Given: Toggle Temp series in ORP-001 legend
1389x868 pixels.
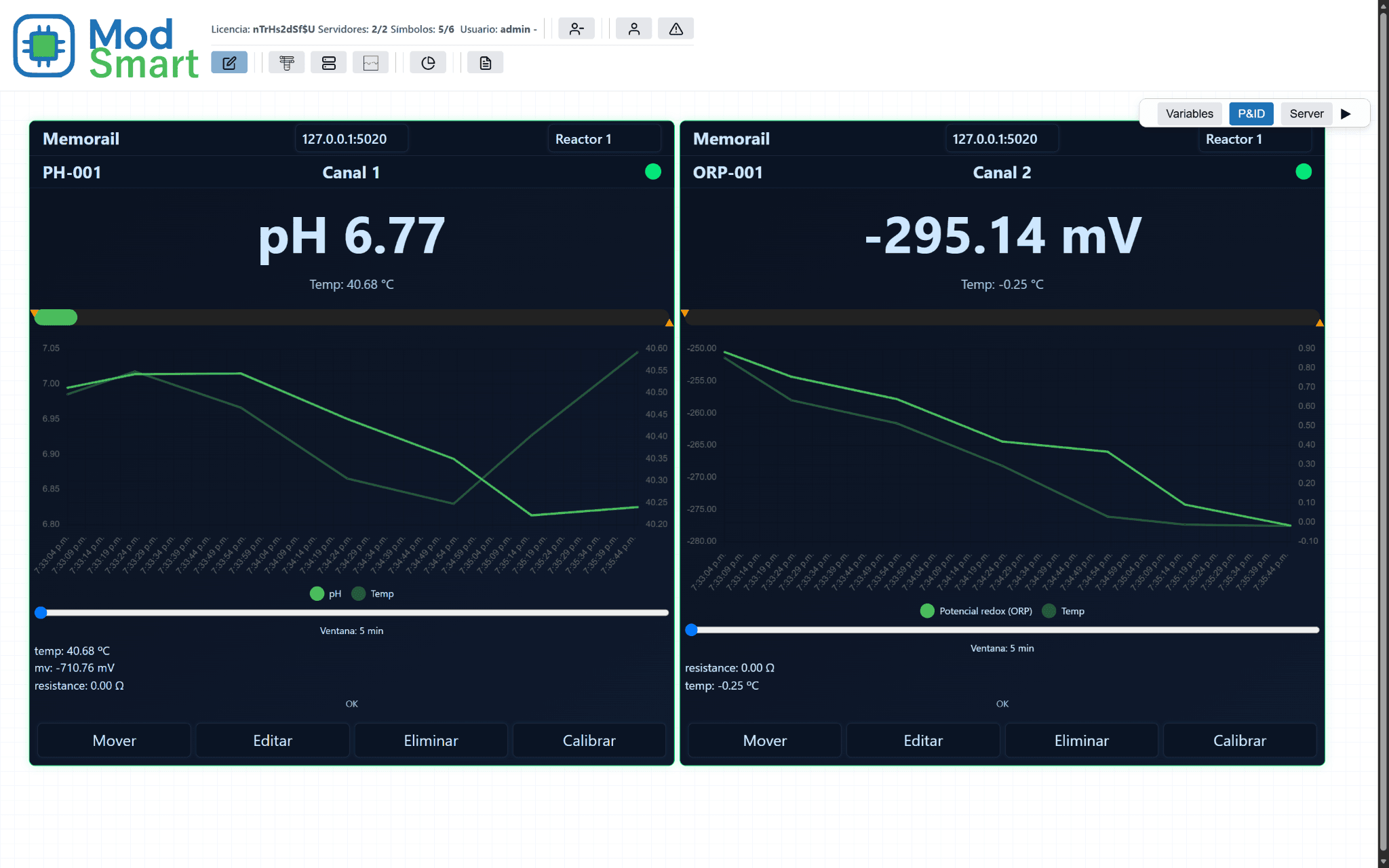Looking at the screenshot, I should click(1063, 611).
